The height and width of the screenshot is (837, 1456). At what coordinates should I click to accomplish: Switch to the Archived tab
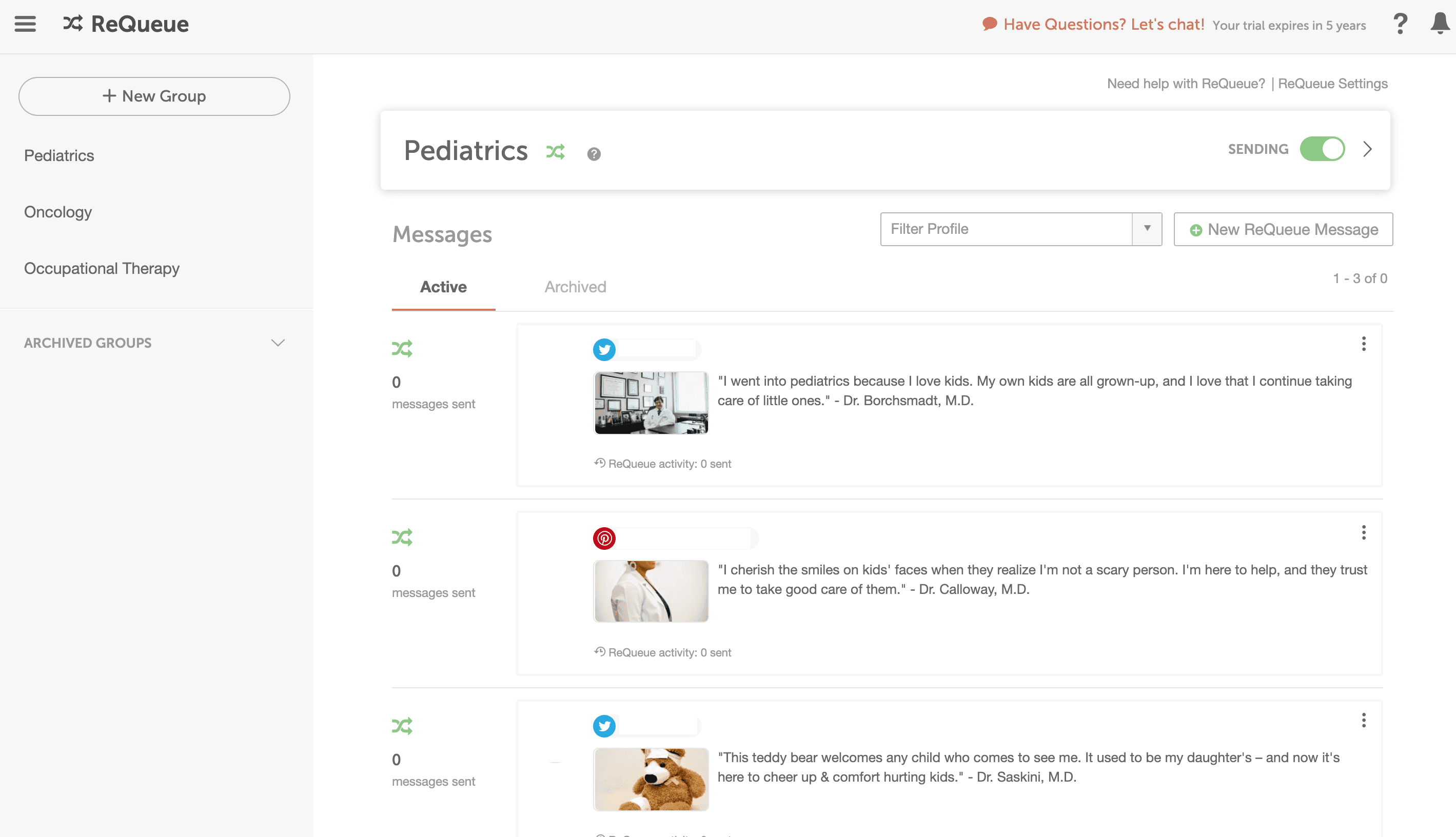click(x=576, y=287)
